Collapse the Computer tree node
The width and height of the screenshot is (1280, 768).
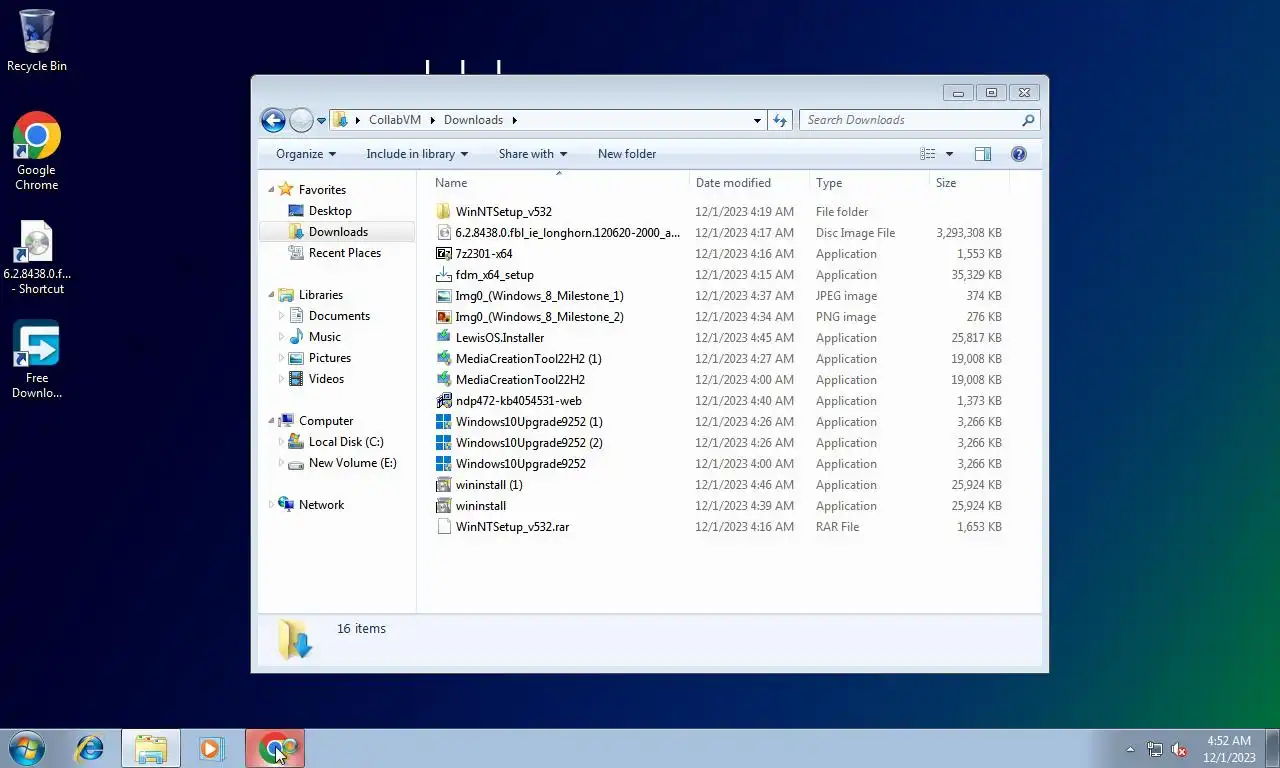click(272, 421)
